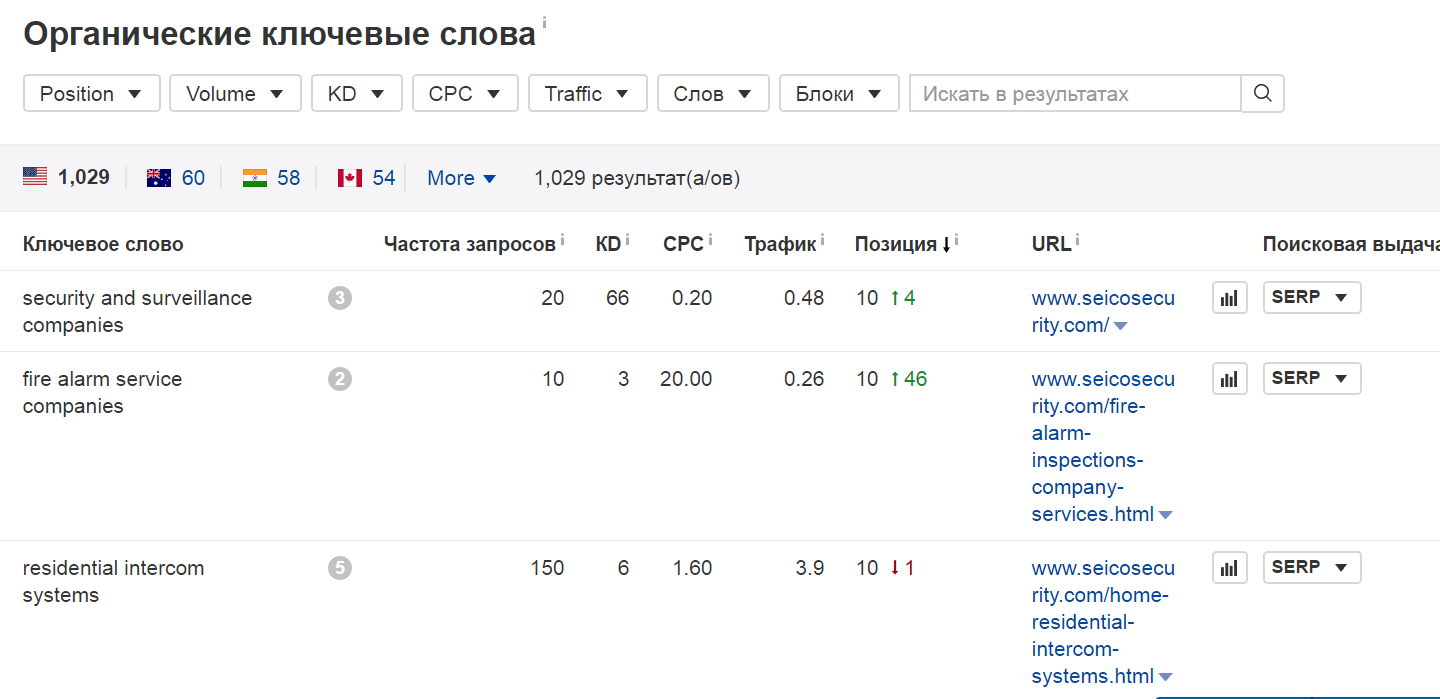
Task: Open the Volume filter dropdown
Action: point(235,93)
